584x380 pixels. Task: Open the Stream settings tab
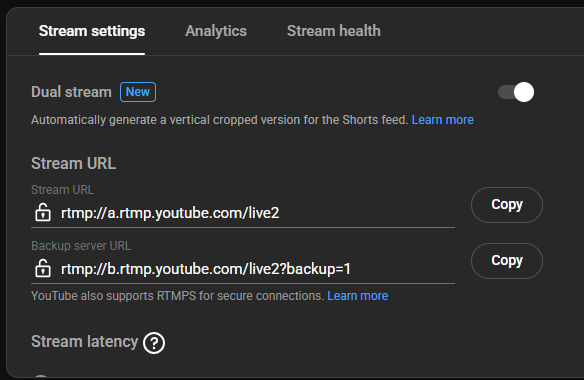click(92, 31)
